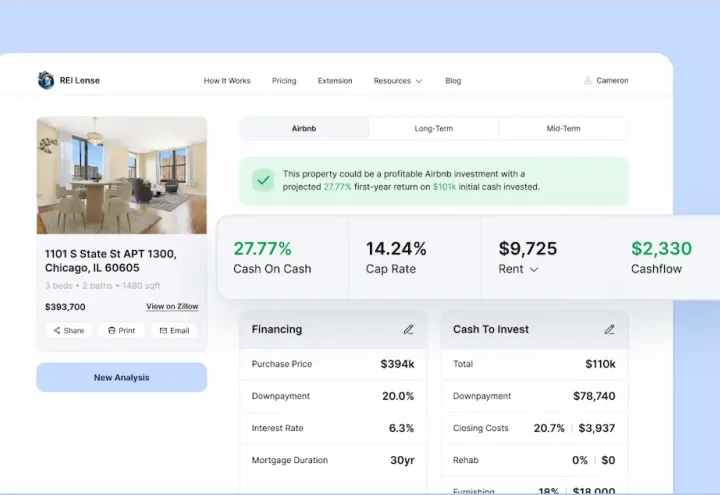Click the $2,330 Cashflow metric
The width and height of the screenshot is (720, 495).
661,257
